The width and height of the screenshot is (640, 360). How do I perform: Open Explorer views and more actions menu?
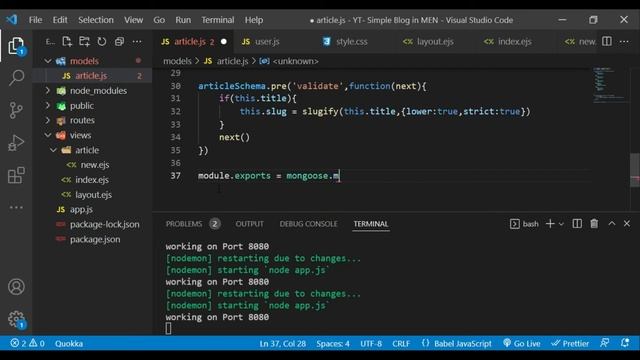click(x=137, y=42)
